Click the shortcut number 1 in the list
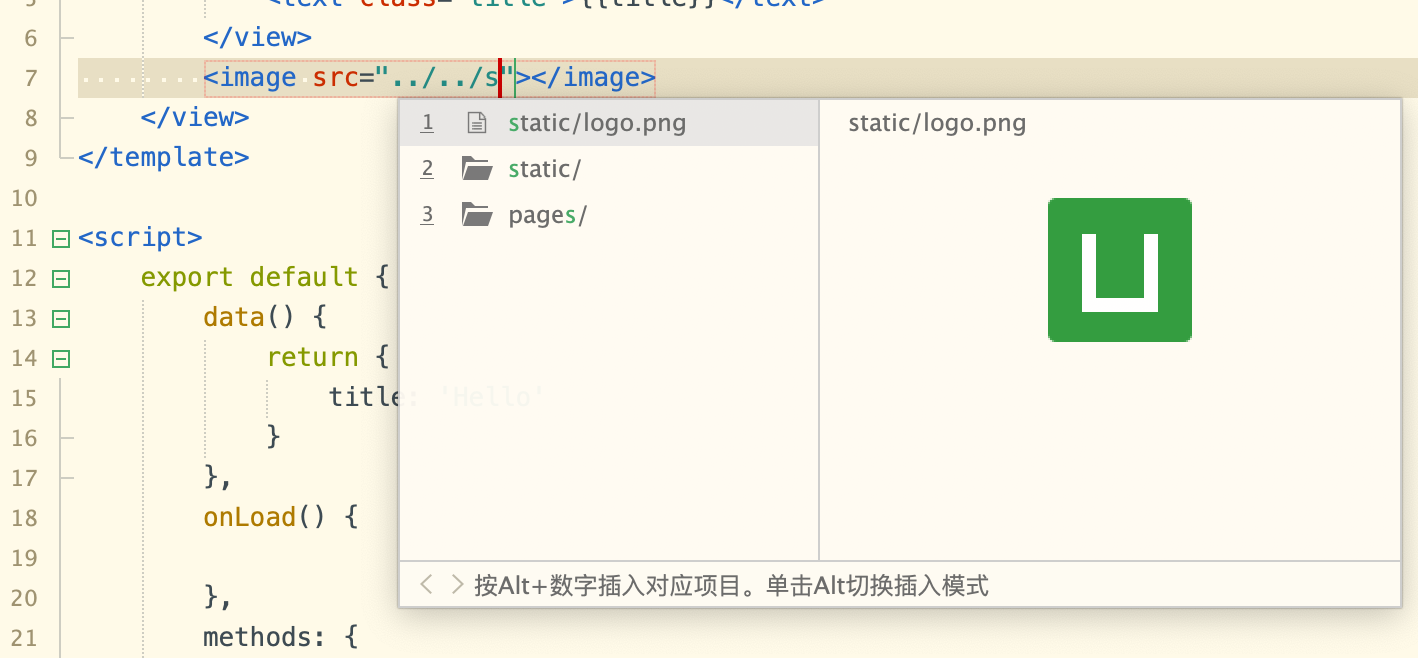This screenshot has width=1418, height=658. pos(428,122)
